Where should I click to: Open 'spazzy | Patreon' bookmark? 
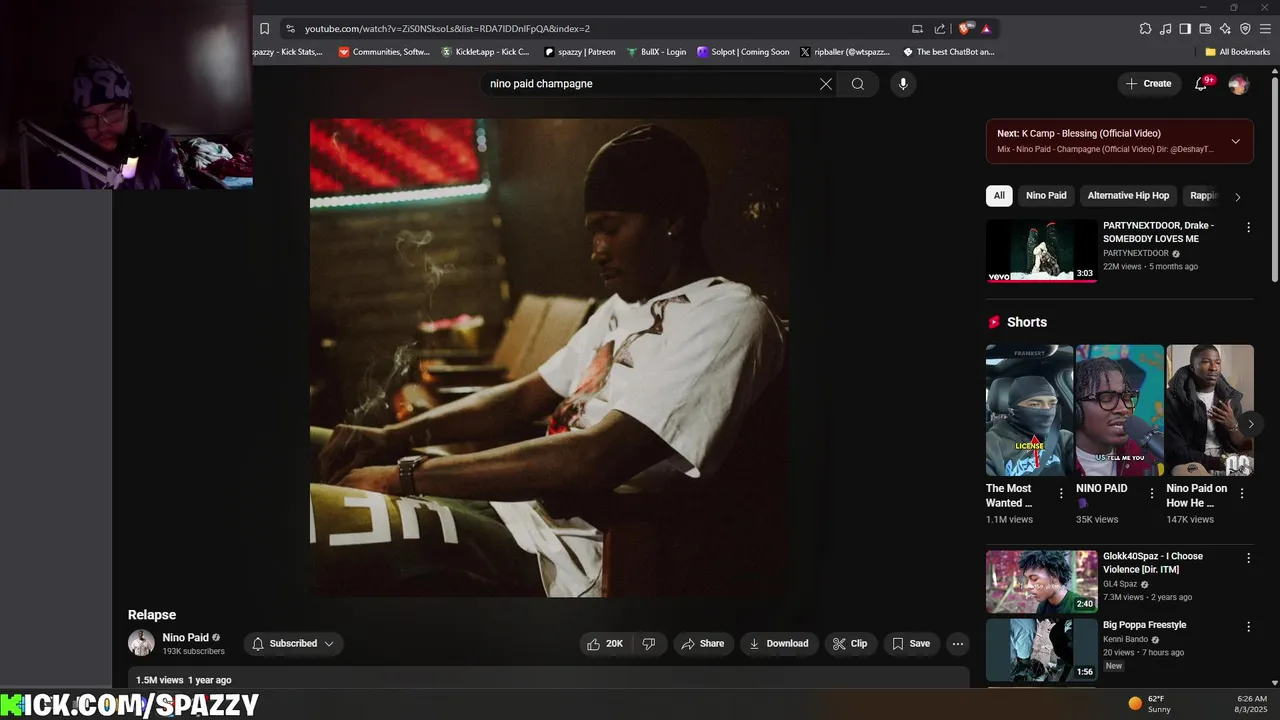pos(580,52)
